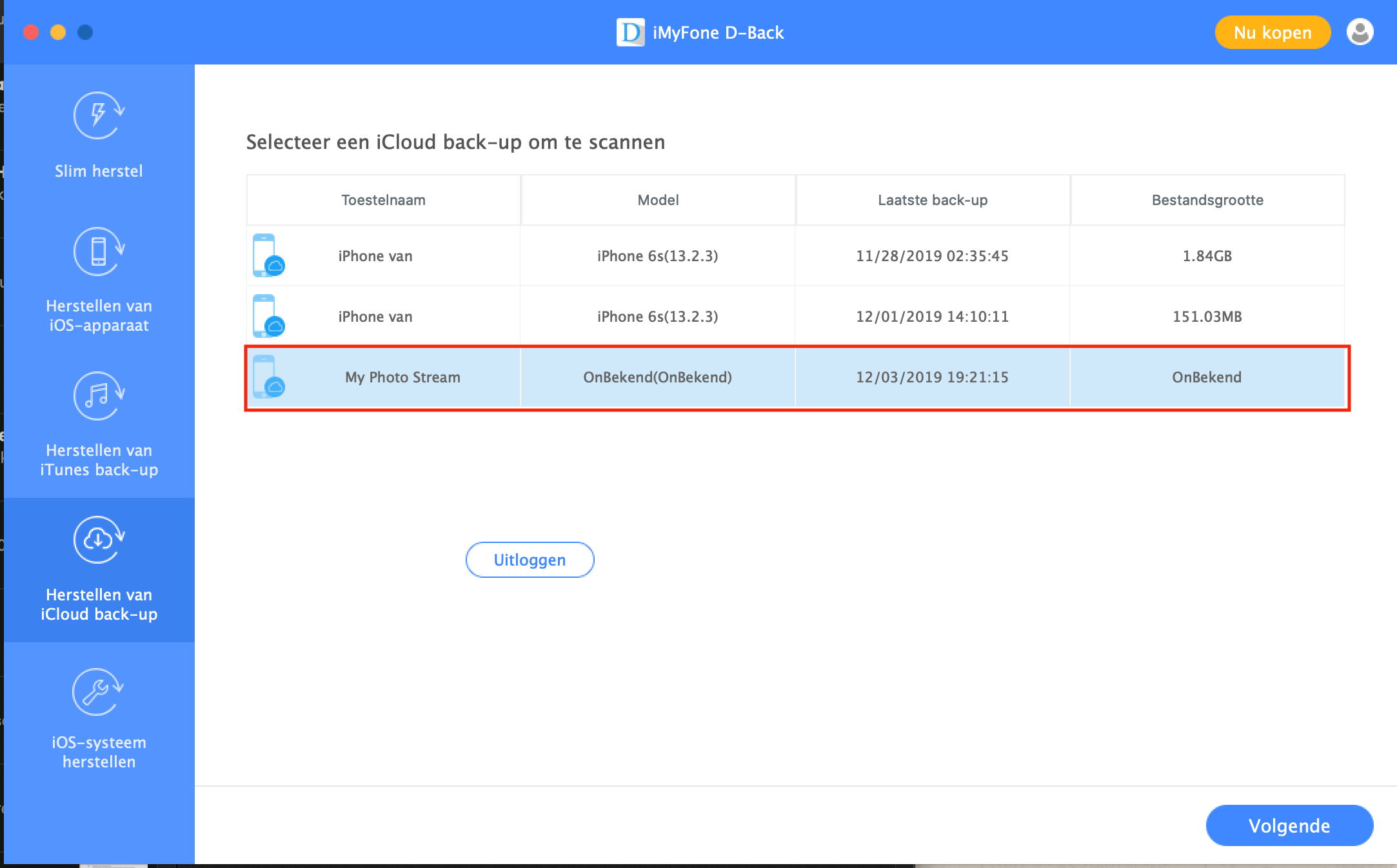Screen dimensions: 1397x868
Task: Select Herstellen van iOS-apparaat phone icon
Action: coord(98,252)
